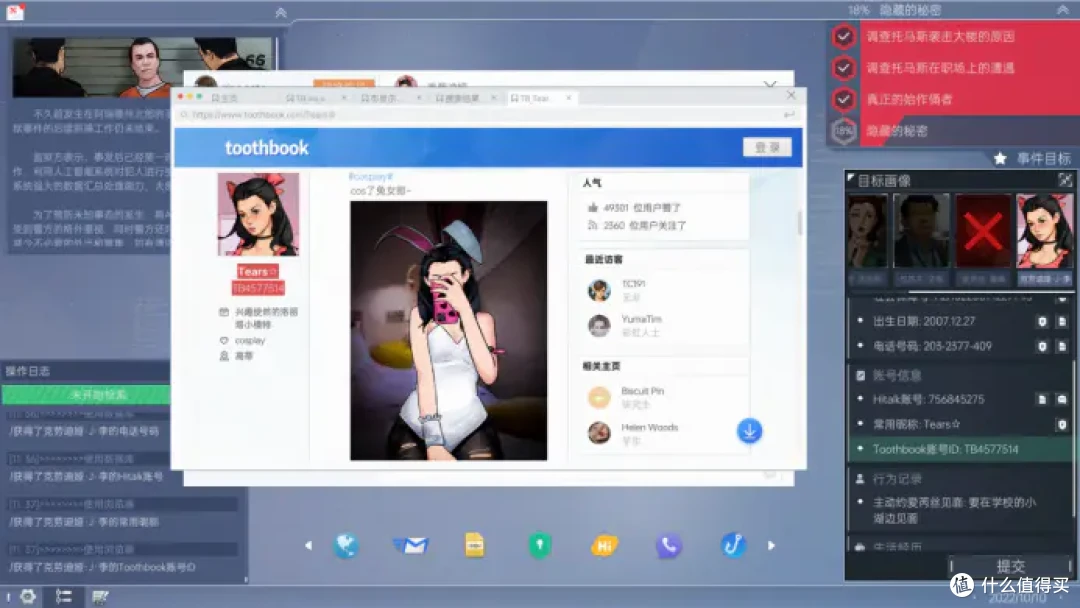The width and height of the screenshot is (1080, 608).
Task: Click the 提交 submit button
Action: click(x=1010, y=566)
